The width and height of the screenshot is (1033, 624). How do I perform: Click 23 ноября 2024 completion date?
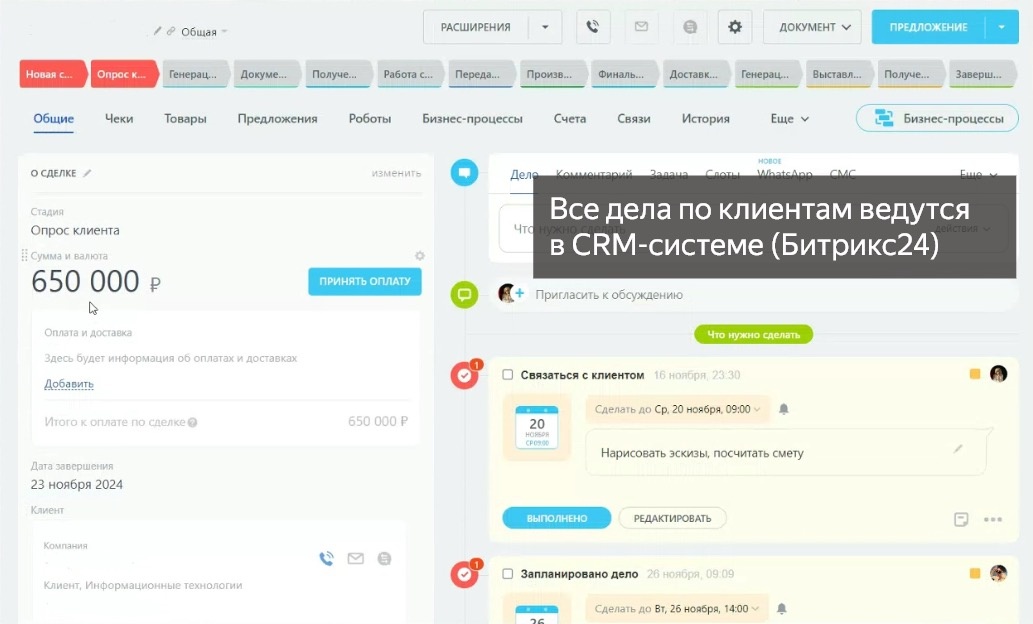pos(76,485)
